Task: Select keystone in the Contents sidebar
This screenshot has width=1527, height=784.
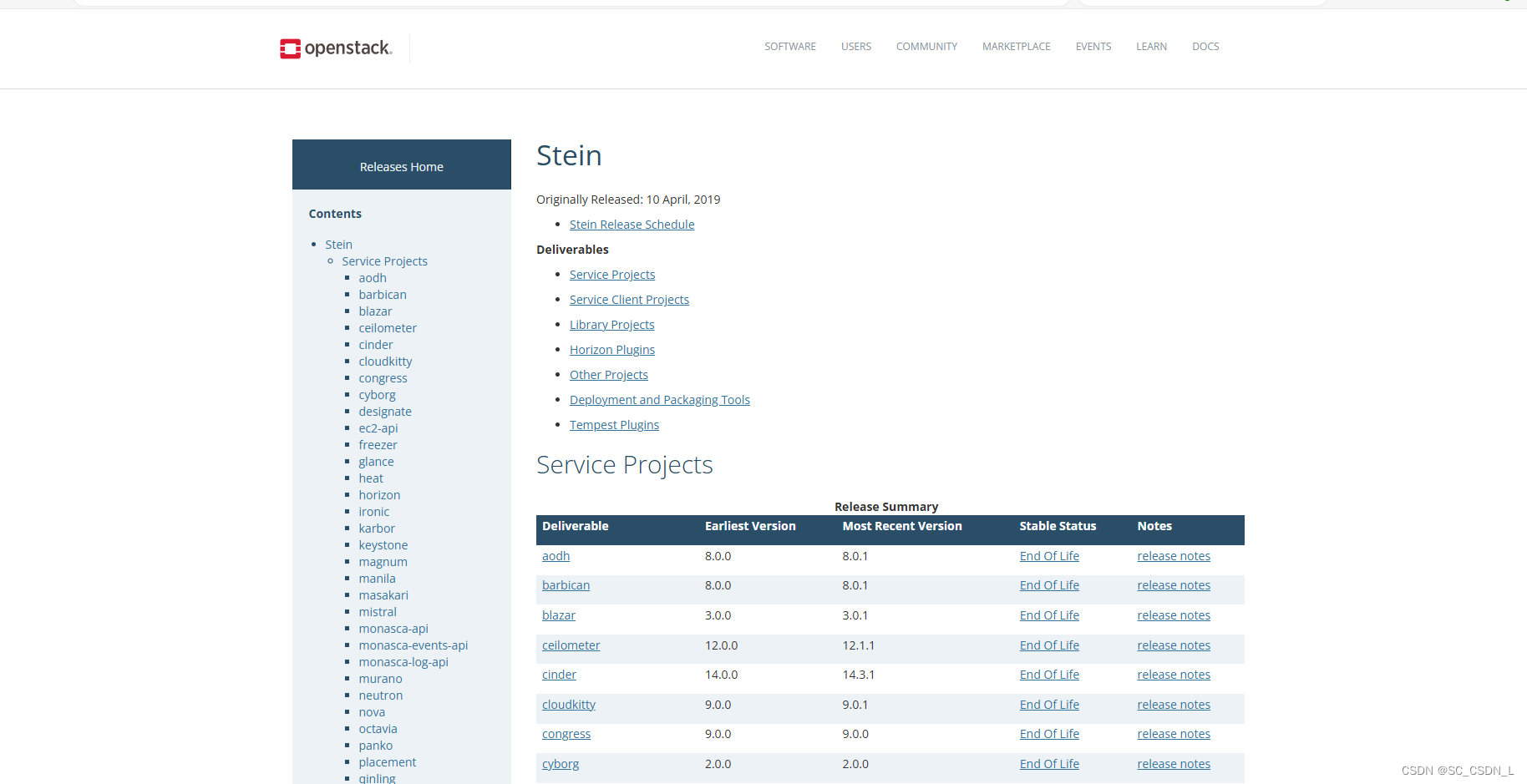Action: coord(383,545)
